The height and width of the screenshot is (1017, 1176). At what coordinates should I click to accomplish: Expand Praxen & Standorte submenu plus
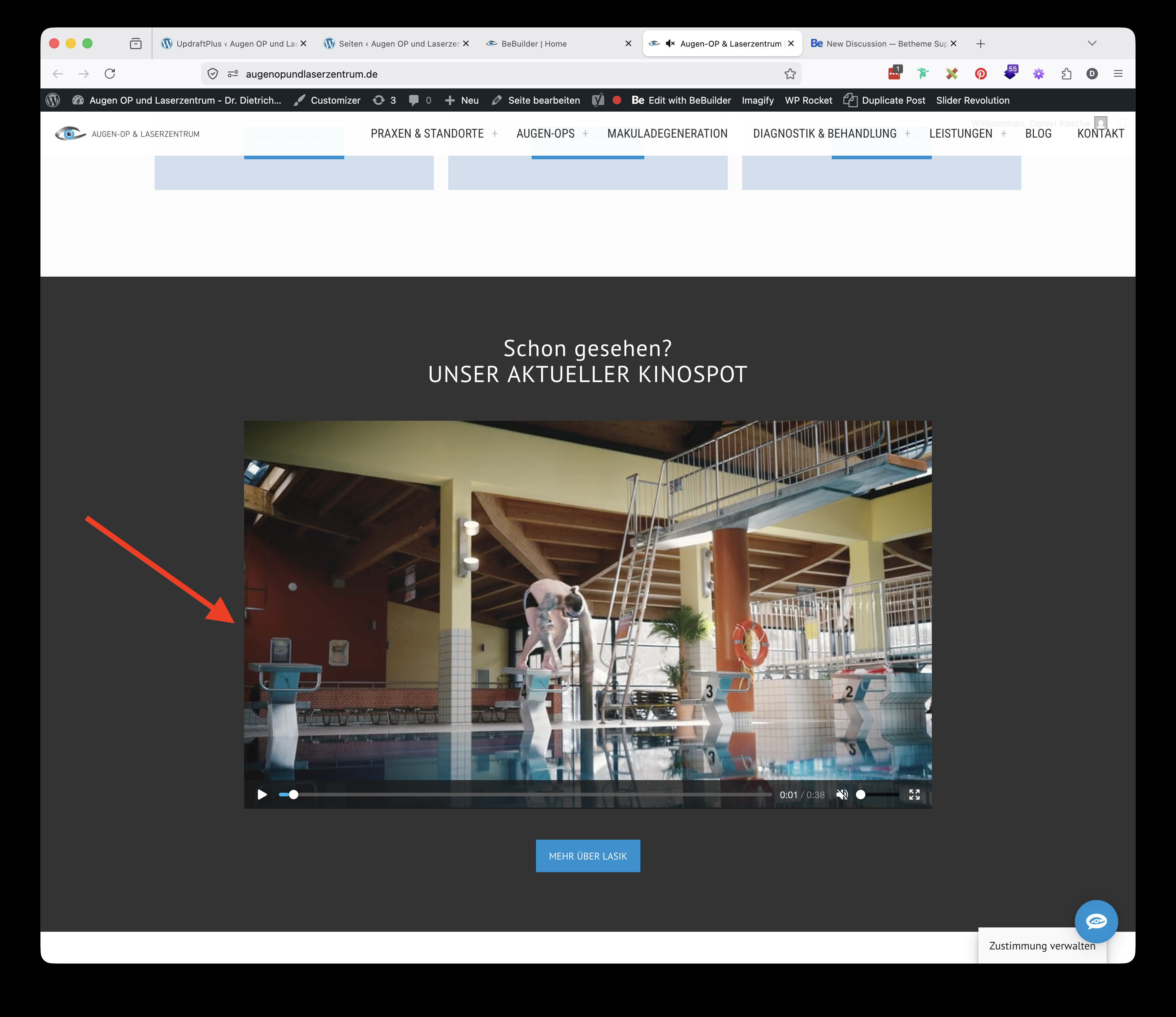[x=495, y=134]
